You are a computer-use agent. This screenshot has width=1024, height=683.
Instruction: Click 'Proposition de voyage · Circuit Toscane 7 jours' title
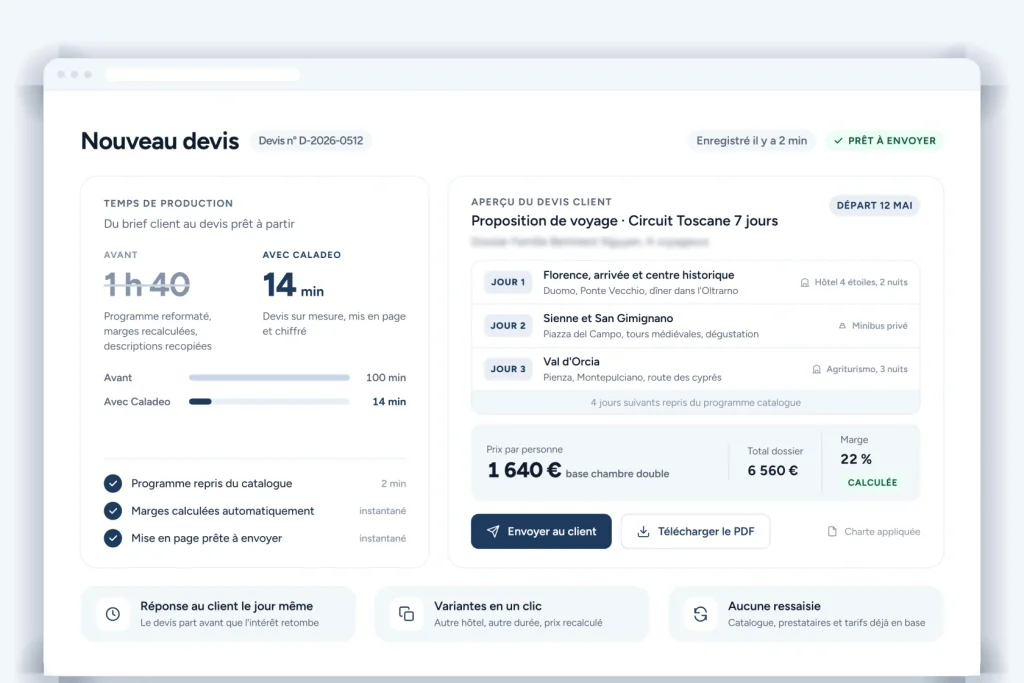pyautogui.click(x=624, y=221)
